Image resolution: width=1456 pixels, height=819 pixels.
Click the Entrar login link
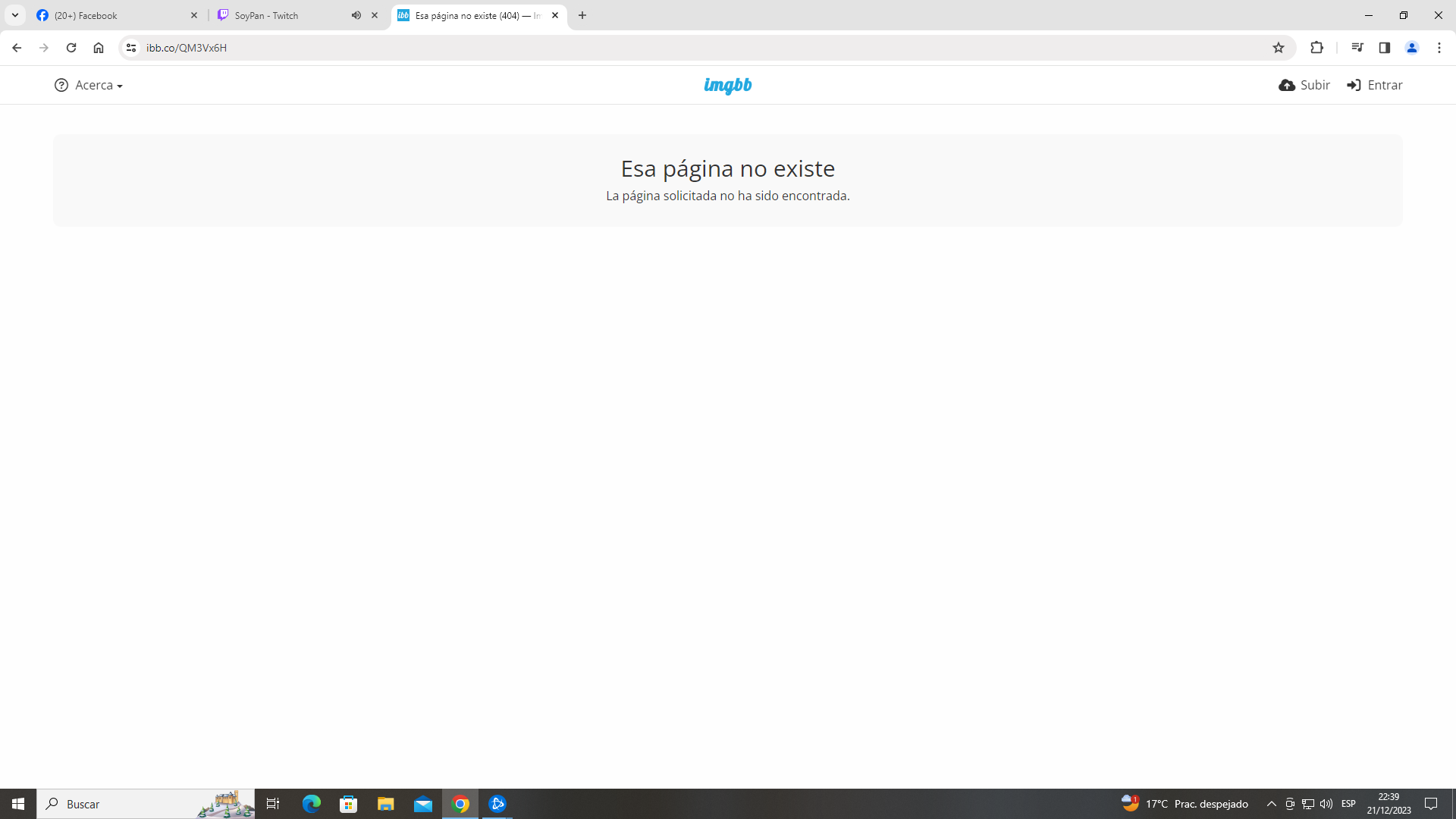tap(1375, 86)
